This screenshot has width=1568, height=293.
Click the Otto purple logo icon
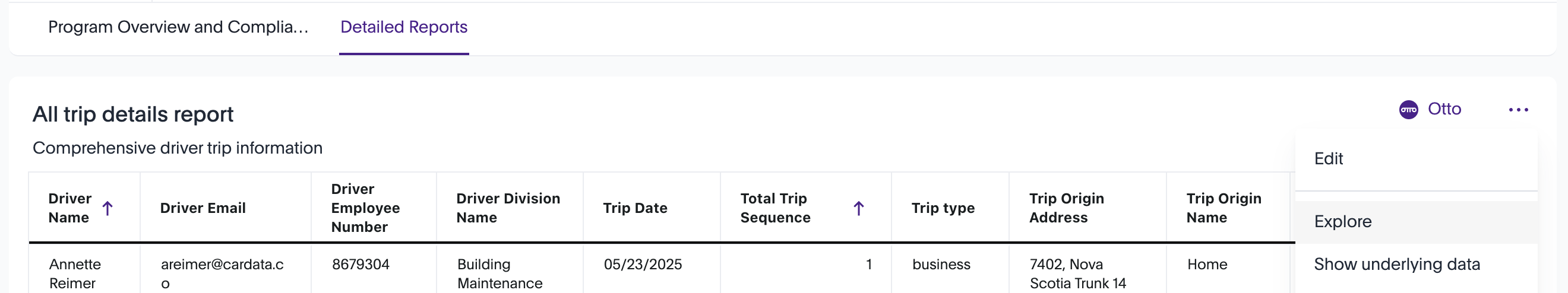pos(1408,109)
